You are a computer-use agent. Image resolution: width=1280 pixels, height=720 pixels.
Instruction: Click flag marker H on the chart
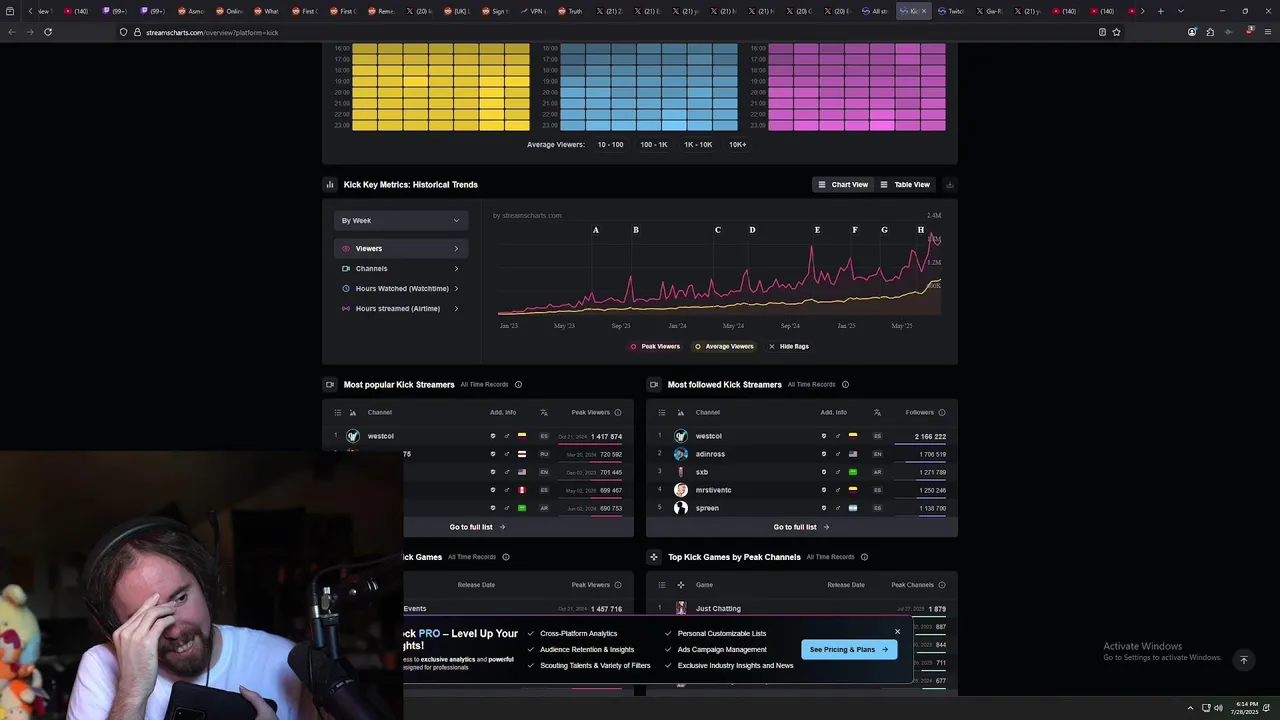pos(921,230)
